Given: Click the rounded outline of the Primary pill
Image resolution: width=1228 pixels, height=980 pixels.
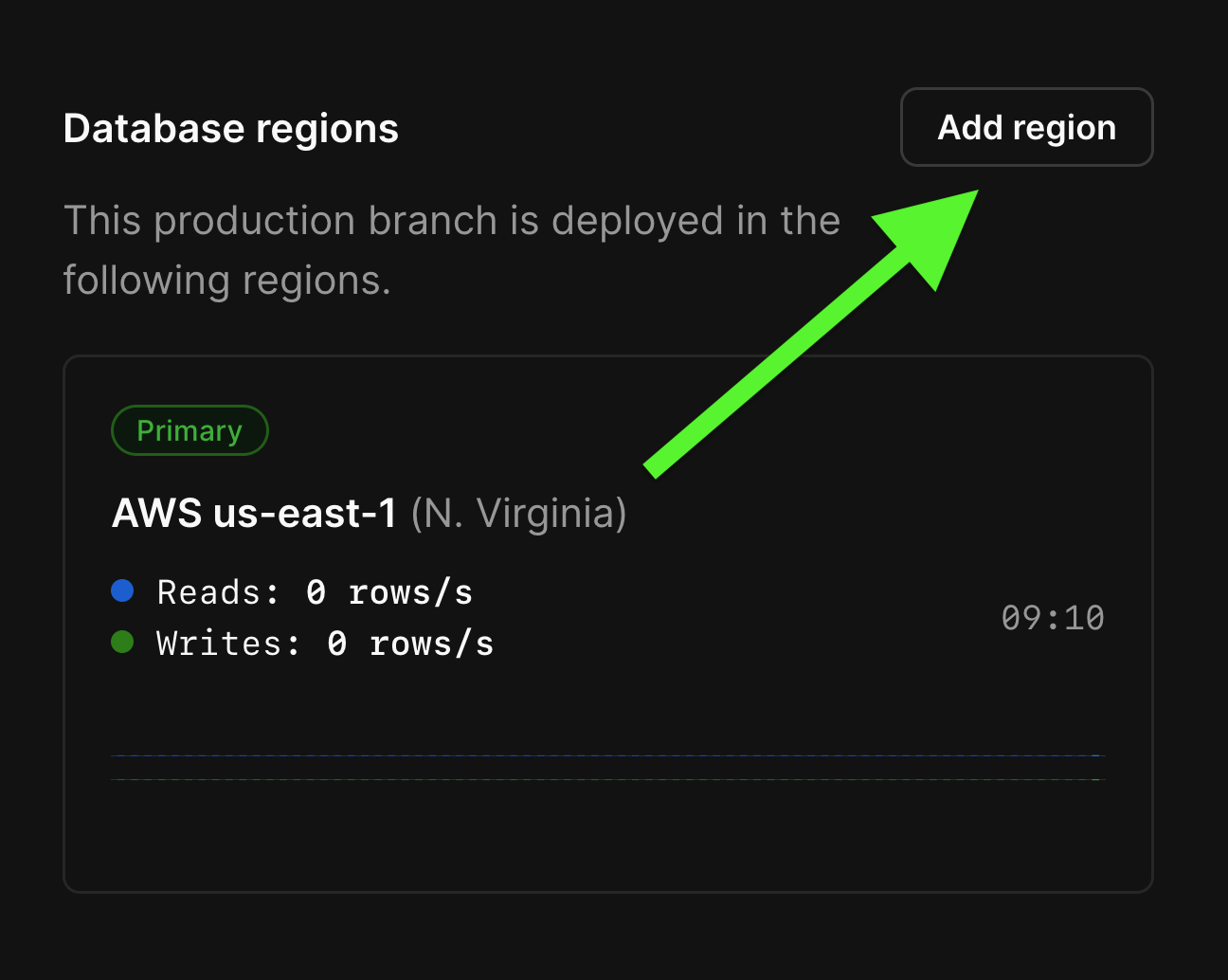Looking at the screenshot, I should pos(190,408).
